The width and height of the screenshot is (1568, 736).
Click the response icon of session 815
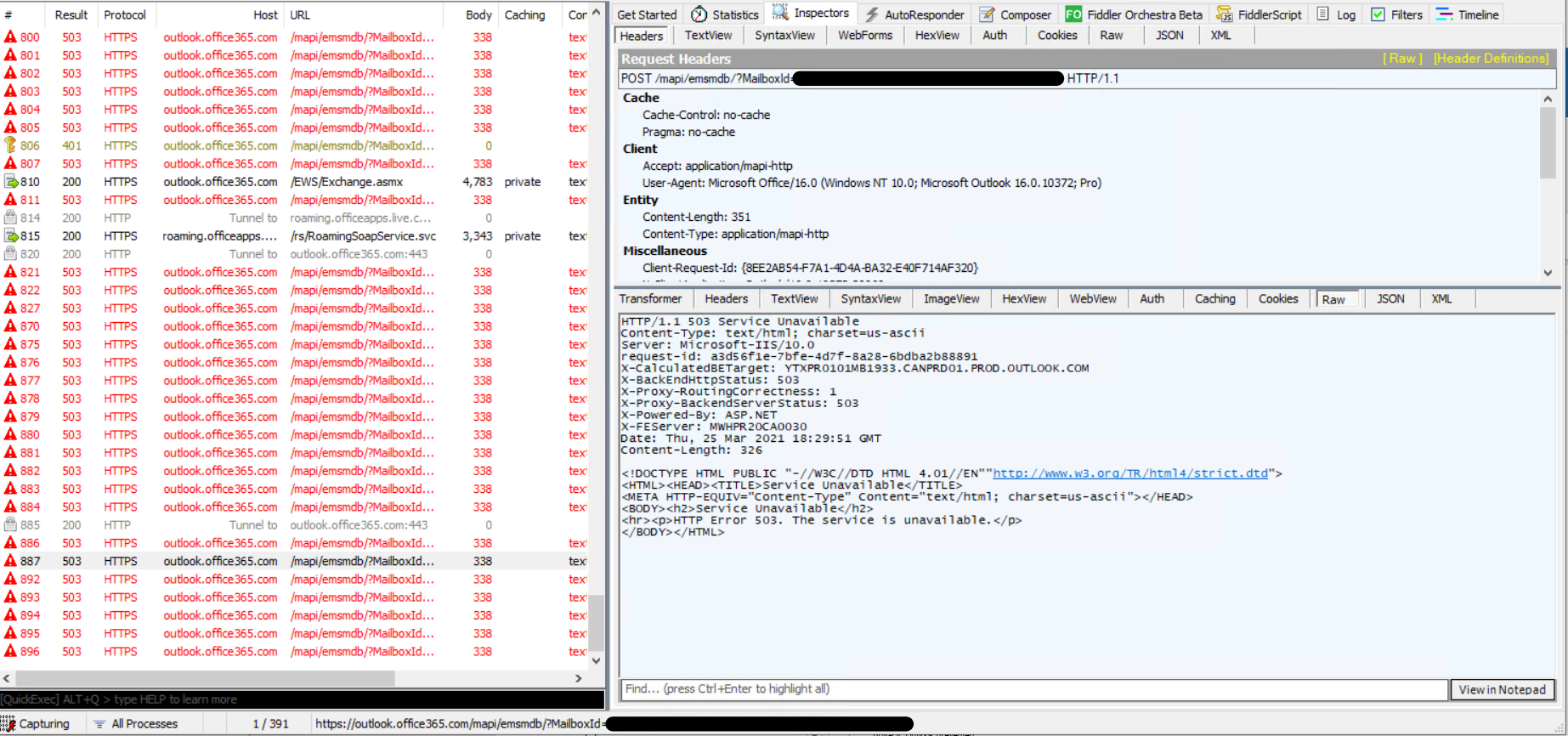point(11,236)
